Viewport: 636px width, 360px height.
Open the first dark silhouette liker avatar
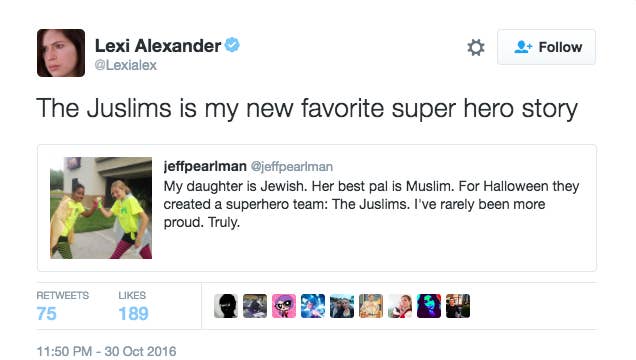coord(226,306)
